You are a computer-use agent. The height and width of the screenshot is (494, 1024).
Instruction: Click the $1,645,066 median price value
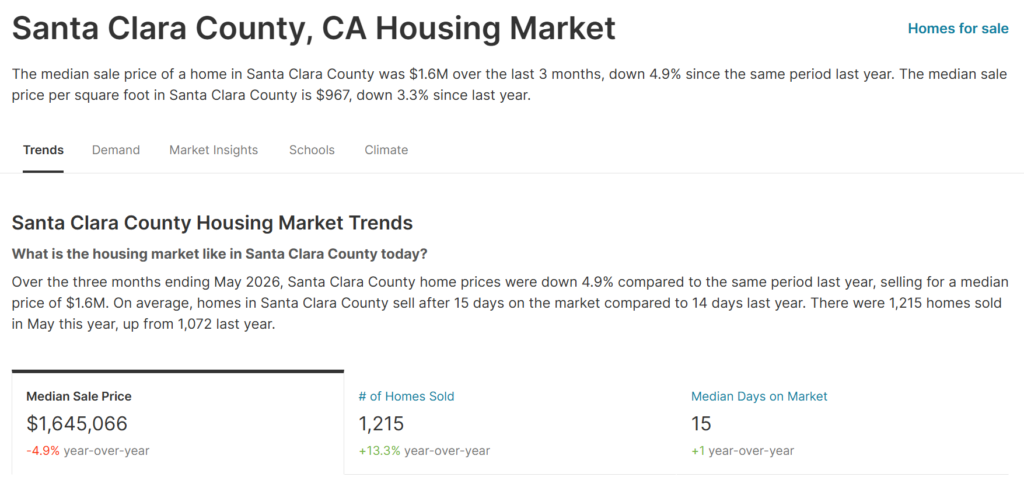77,423
